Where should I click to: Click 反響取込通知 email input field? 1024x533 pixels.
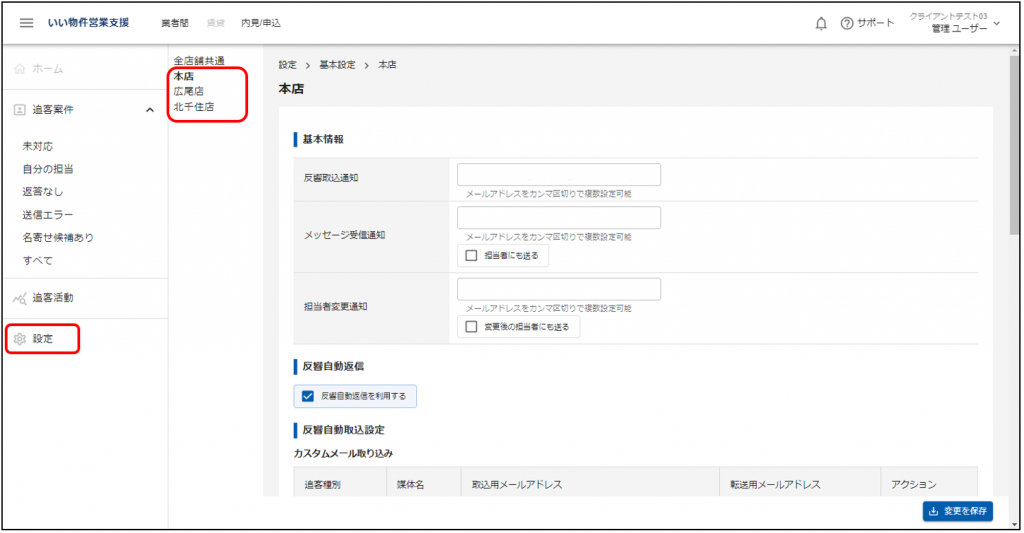[558, 175]
